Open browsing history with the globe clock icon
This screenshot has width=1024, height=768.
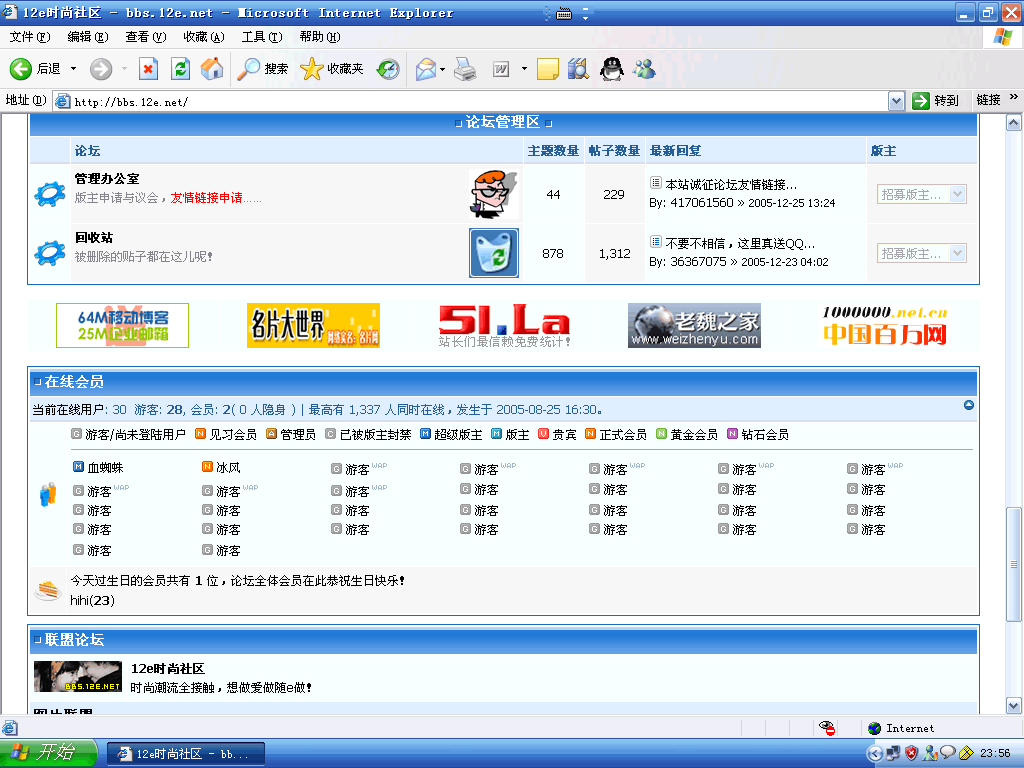[x=388, y=68]
